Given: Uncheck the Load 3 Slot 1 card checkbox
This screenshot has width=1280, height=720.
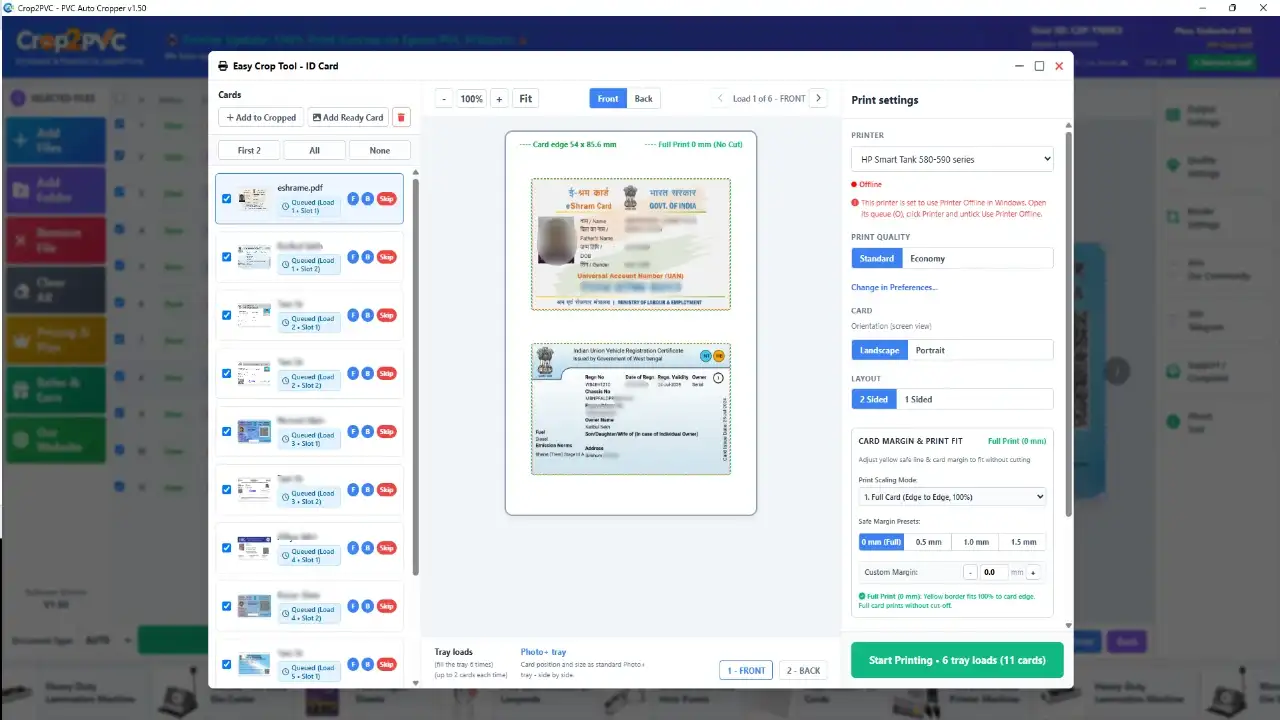Looking at the screenshot, I should 226,431.
